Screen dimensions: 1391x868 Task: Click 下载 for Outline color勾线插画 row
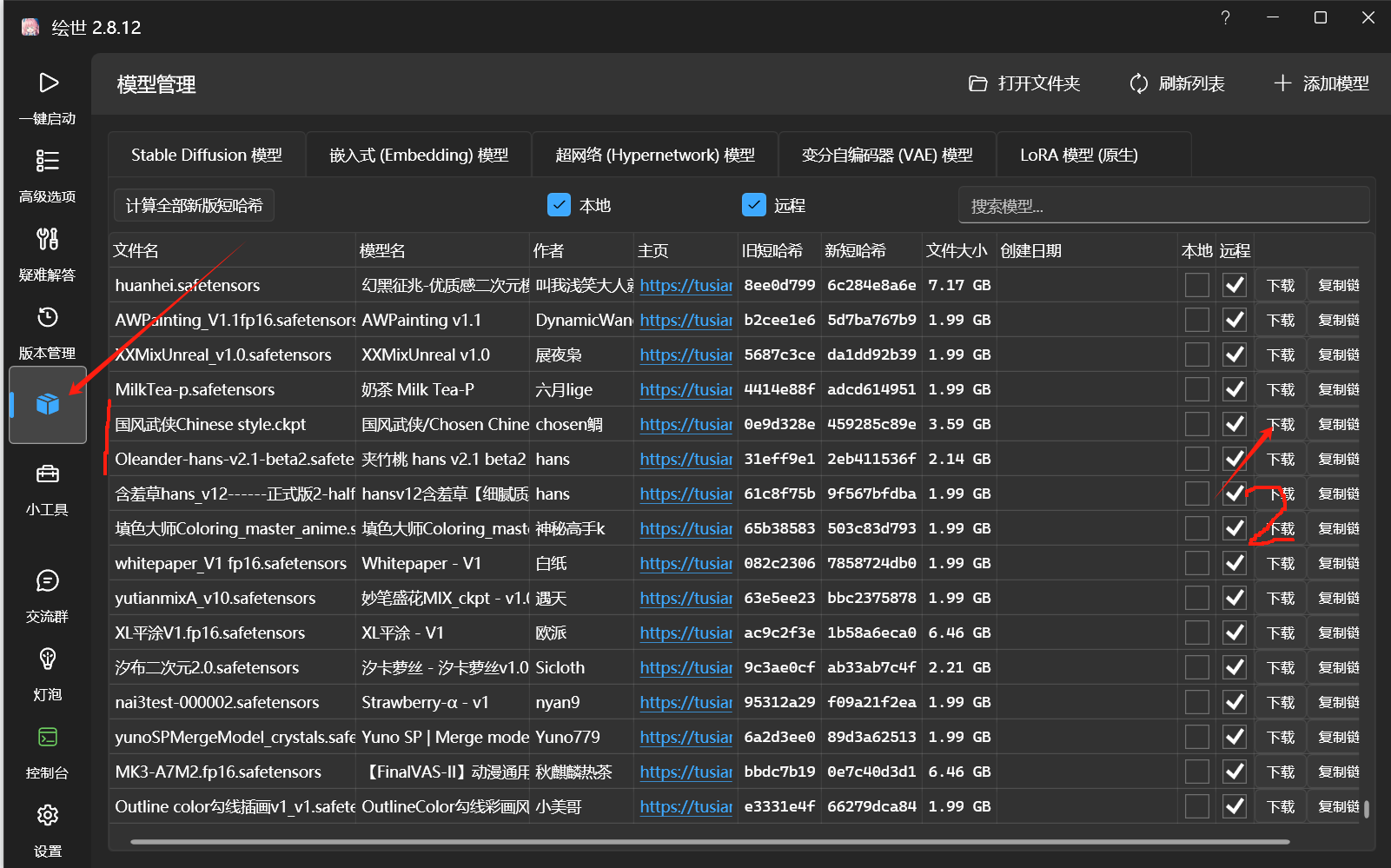(1281, 806)
